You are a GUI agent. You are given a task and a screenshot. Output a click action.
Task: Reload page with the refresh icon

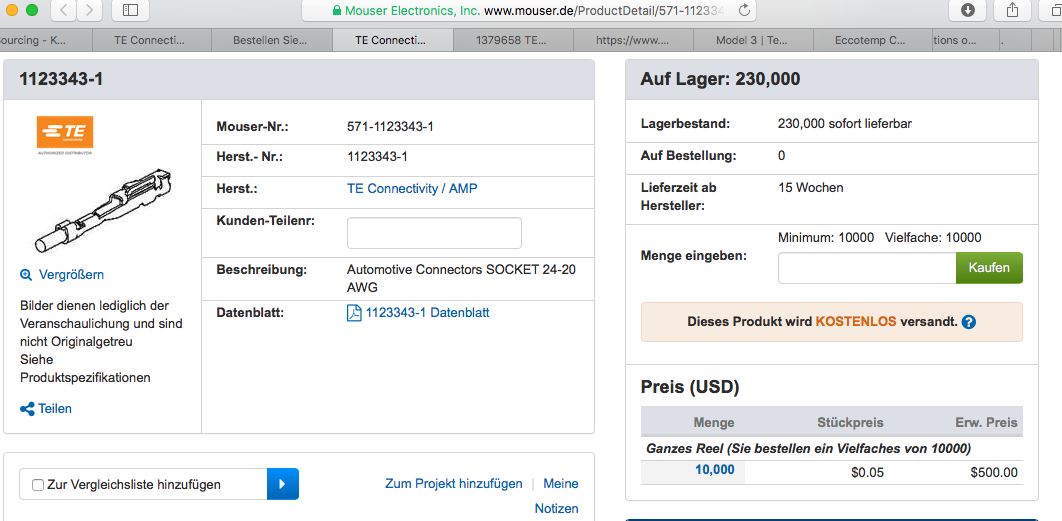(x=745, y=10)
